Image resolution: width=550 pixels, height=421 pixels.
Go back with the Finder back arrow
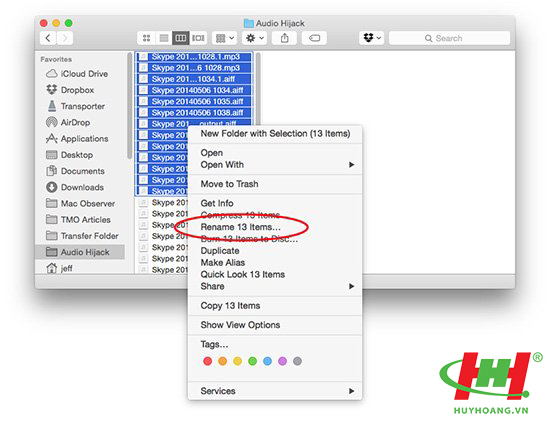(x=48, y=38)
